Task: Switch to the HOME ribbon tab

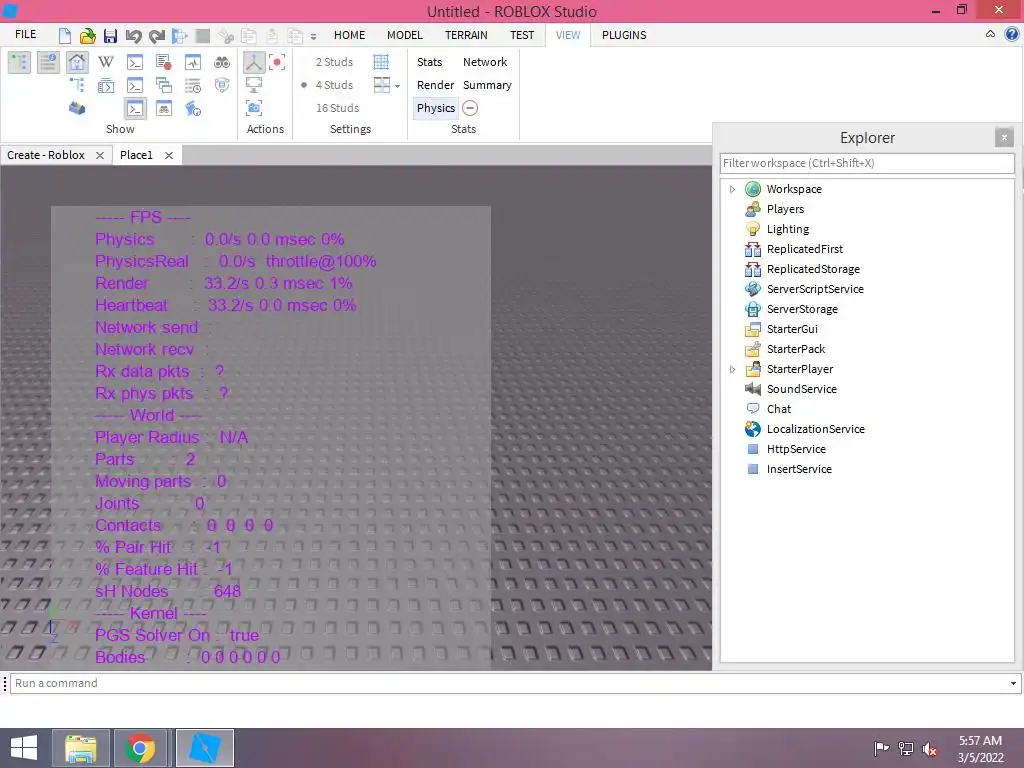Action: click(349, 35)
